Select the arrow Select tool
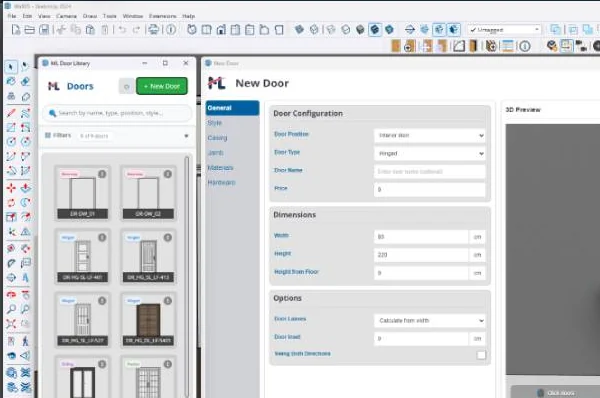The width and height of the screenshot is (600, 398). [11, 67]
